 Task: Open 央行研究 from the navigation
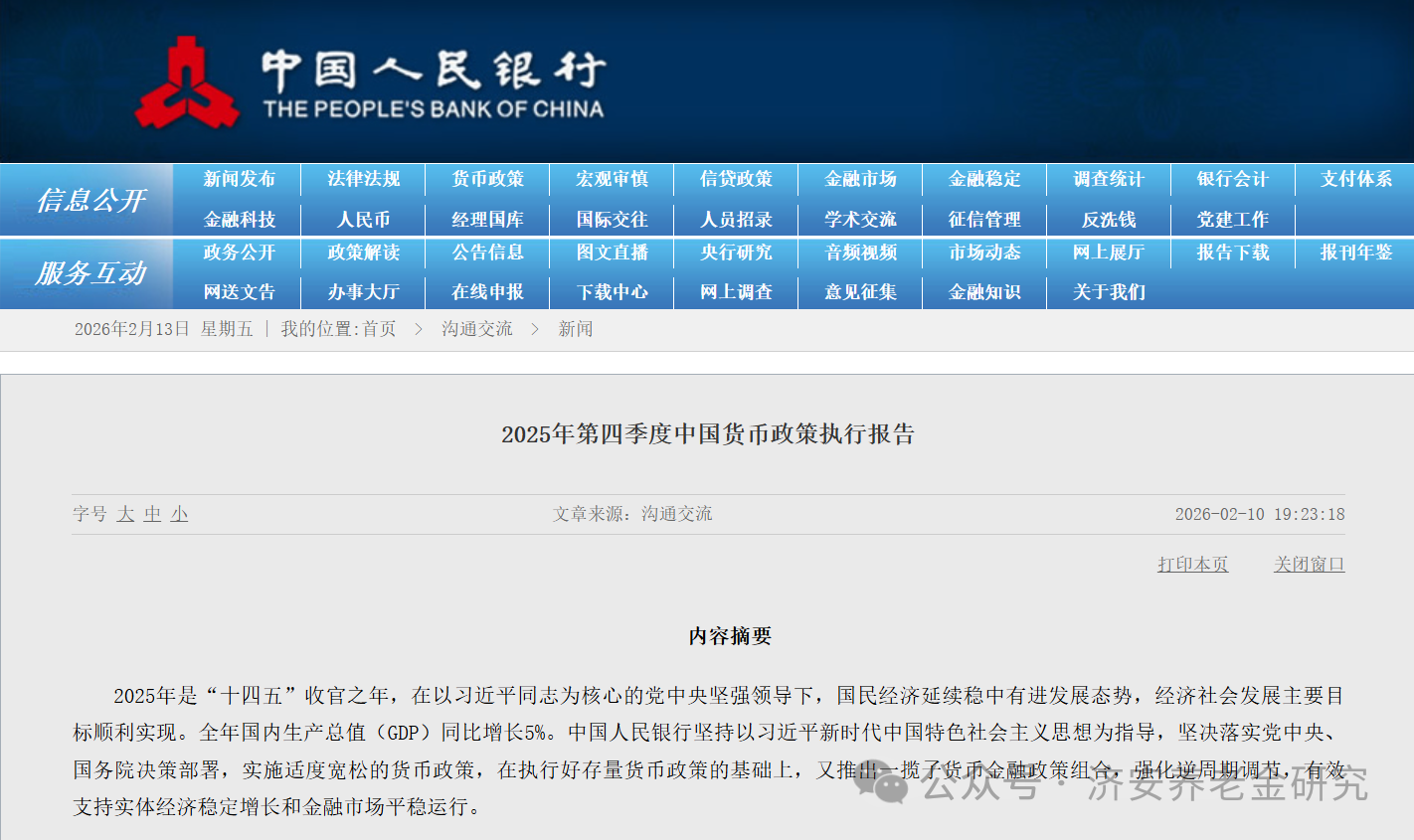736,253
